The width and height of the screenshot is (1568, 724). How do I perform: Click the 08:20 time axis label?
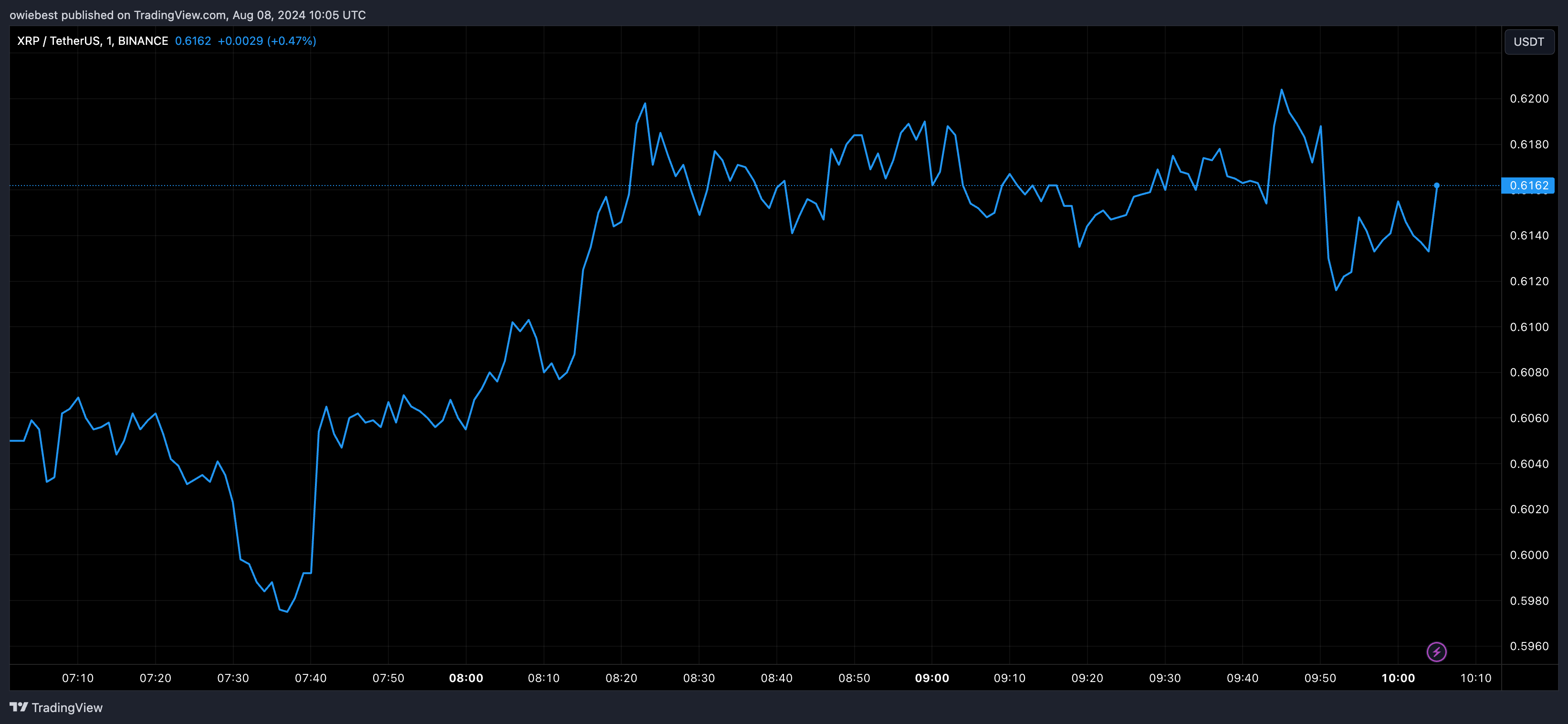coord(621,678)
